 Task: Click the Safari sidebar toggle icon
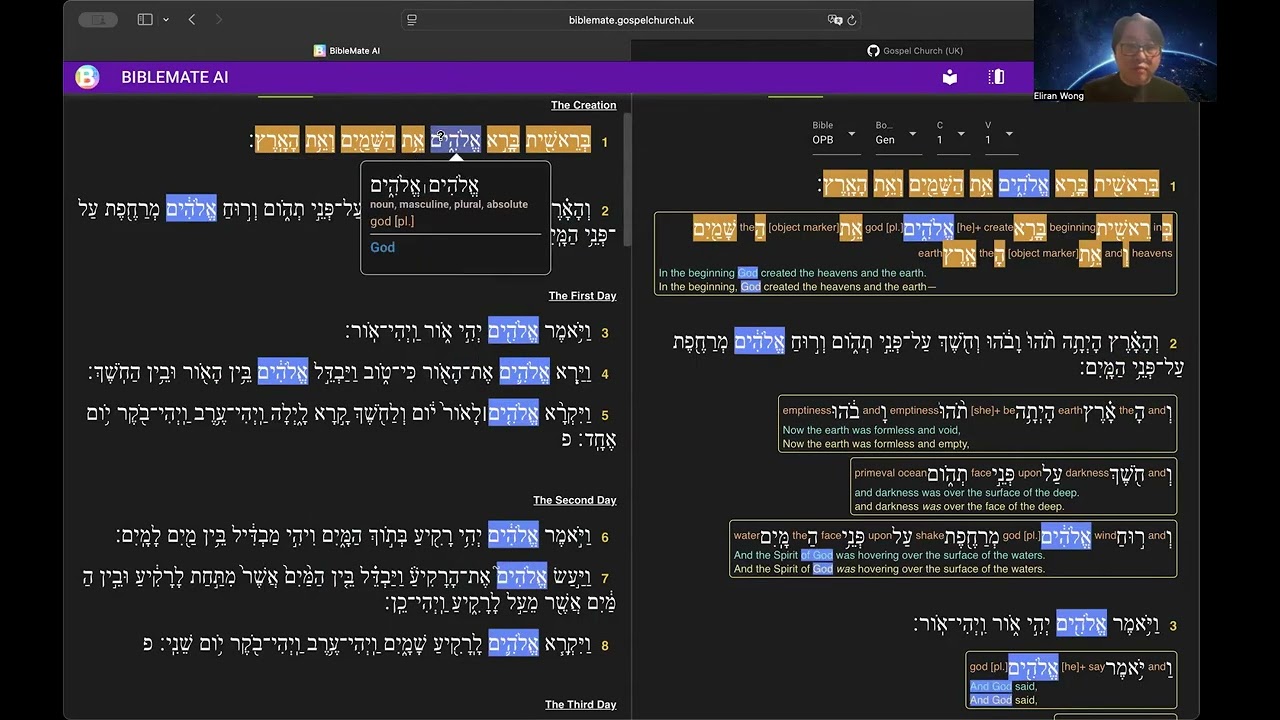pos(145,20)
